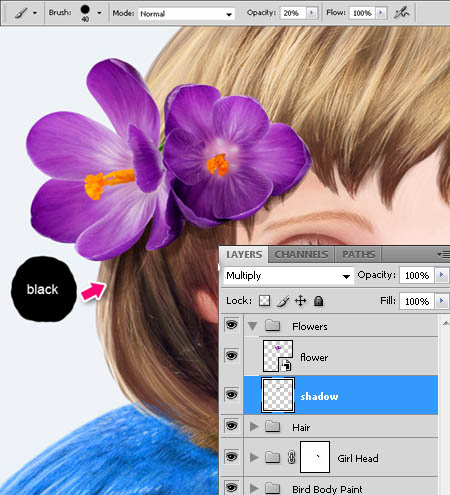Open the brush size picker showing 40
This screenshot has width=450, height=495.
click(x=90, y=13)
